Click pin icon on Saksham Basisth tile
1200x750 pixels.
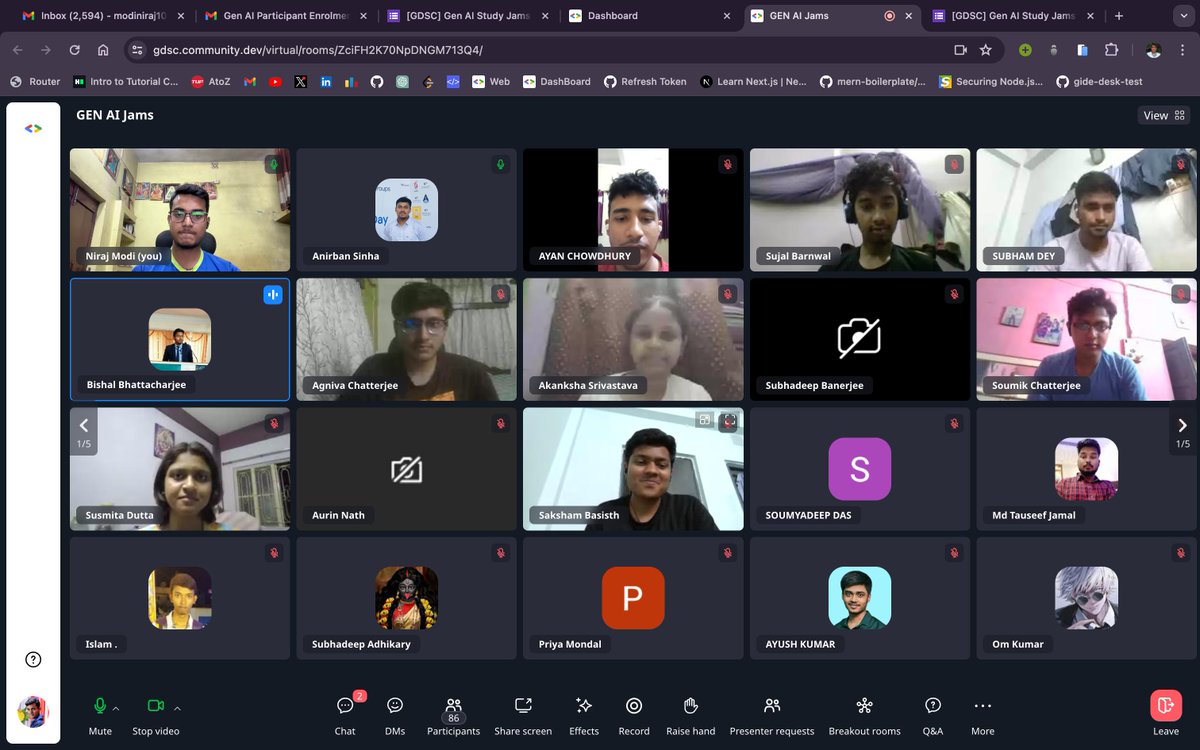(706, 421)
